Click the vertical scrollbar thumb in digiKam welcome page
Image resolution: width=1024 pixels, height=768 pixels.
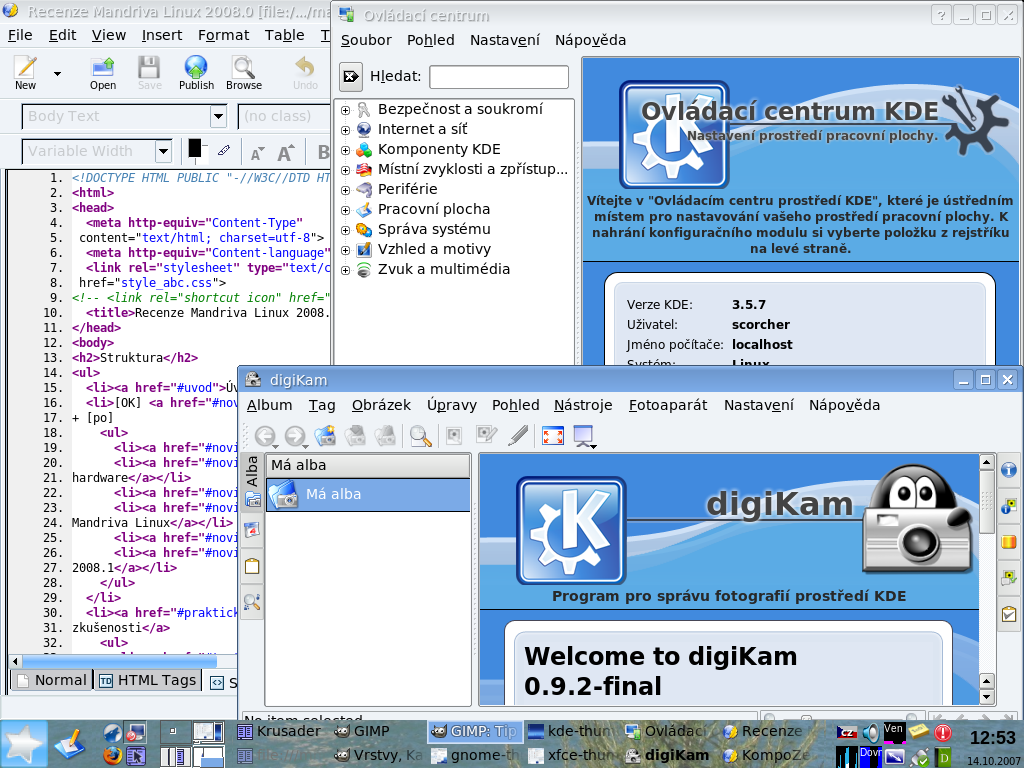point(987,500)
